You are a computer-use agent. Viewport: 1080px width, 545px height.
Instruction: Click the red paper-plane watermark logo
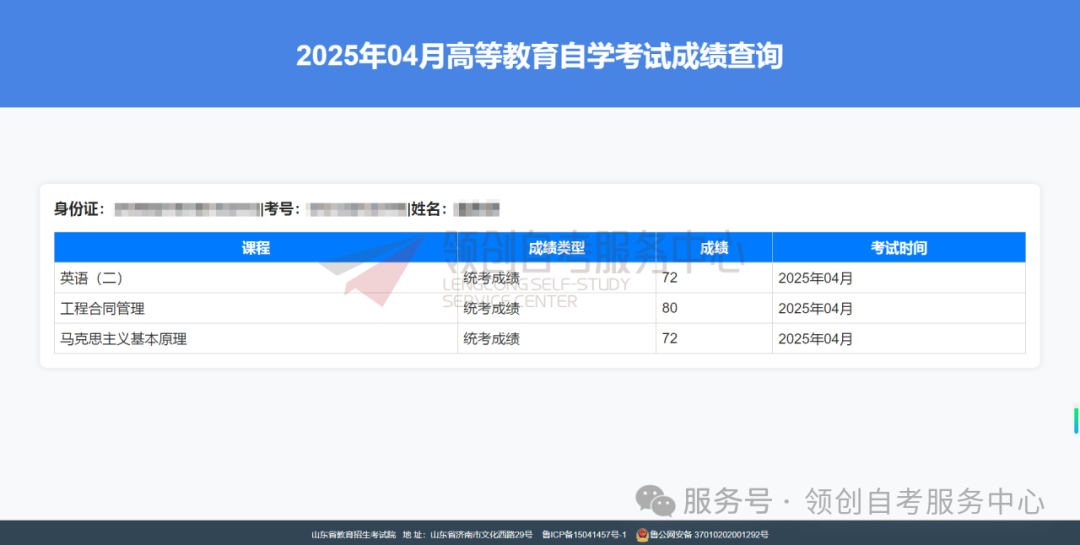click(370, 268)
